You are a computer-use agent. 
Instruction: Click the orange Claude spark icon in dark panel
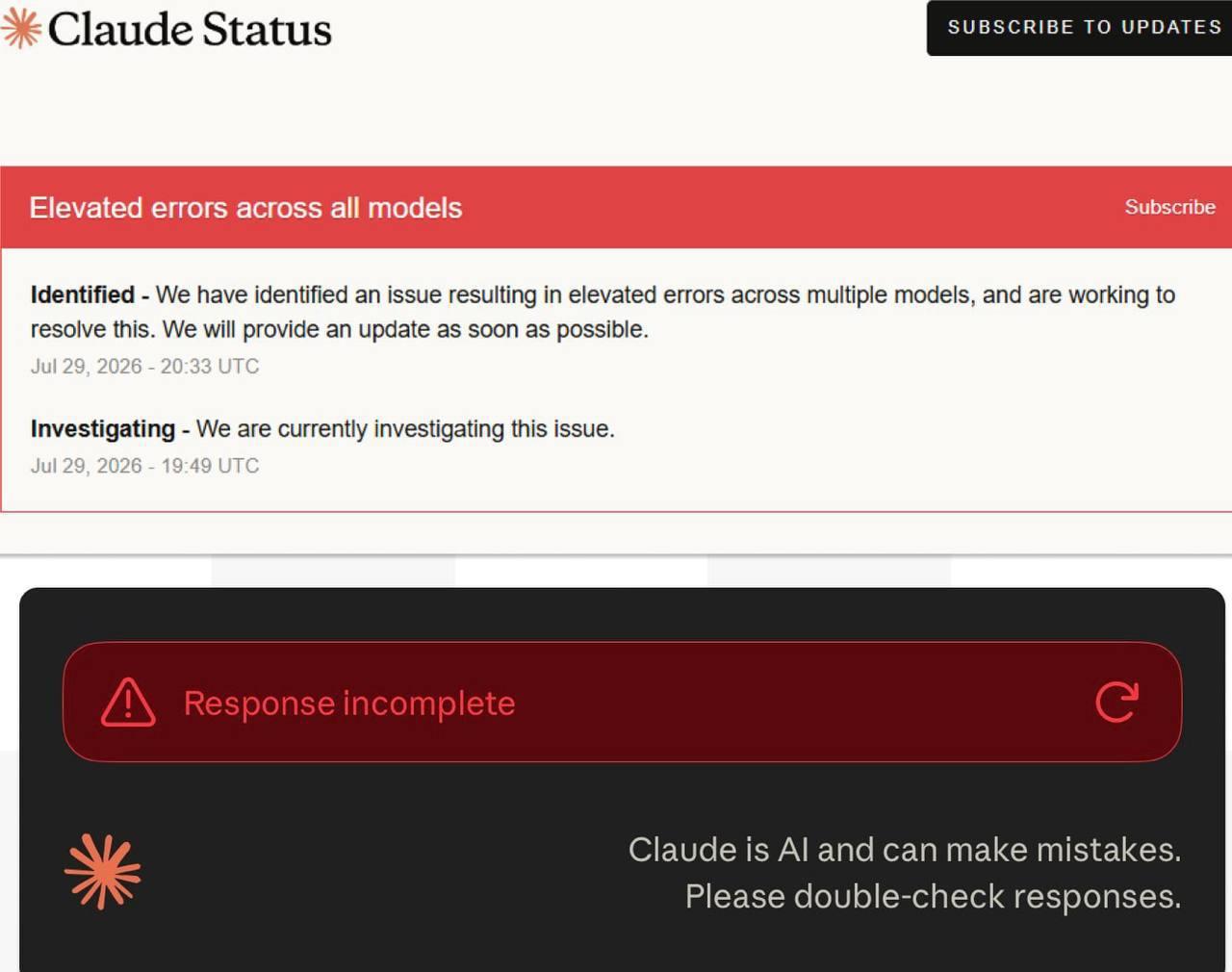coord(103,871)
